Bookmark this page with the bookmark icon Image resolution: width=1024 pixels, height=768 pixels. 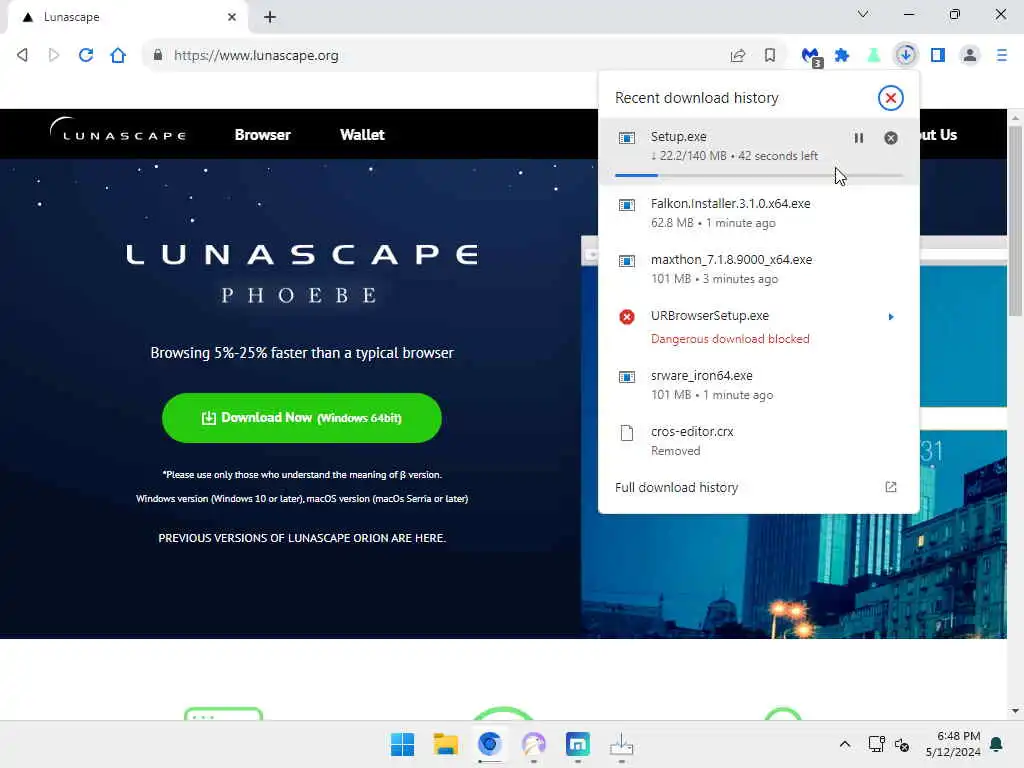[770, 56]
